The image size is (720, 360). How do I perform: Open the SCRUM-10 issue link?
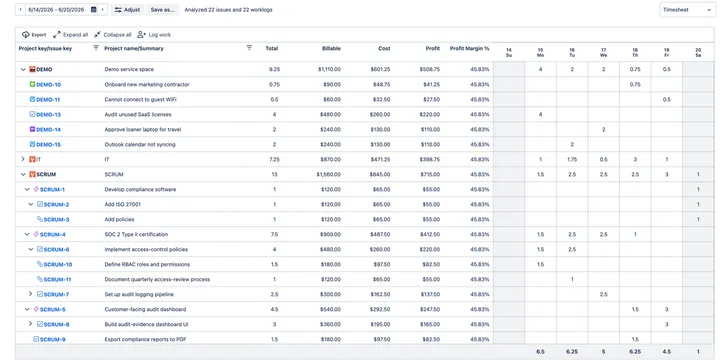point(57,264)
